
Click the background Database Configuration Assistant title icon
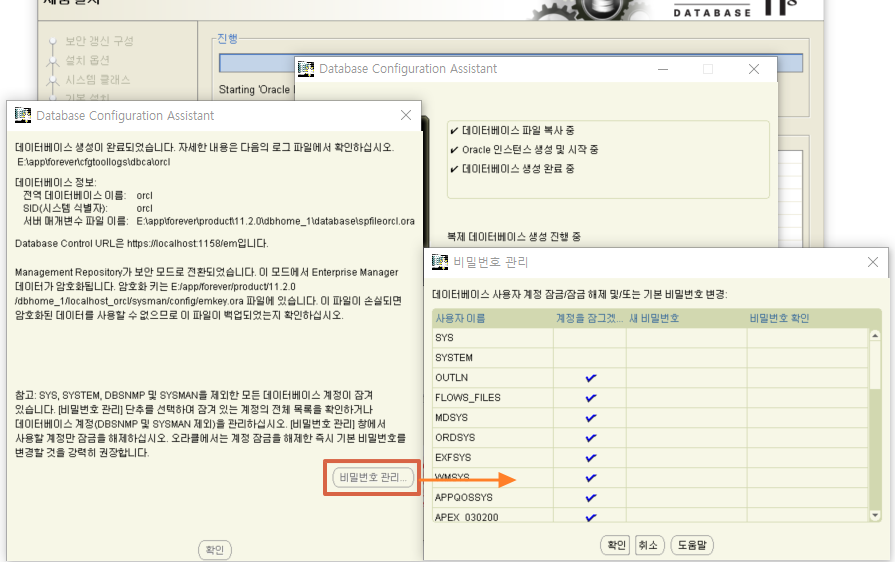click(x=306, y=69)
